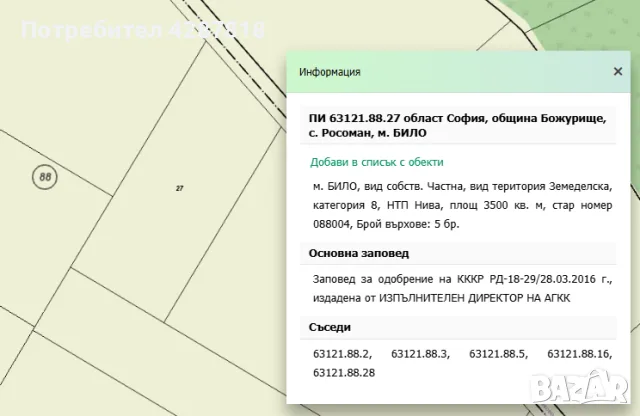Click heading 'ПИ 63121.88.27 област София'
The image size is (640, 416).
tap(458, 125)
